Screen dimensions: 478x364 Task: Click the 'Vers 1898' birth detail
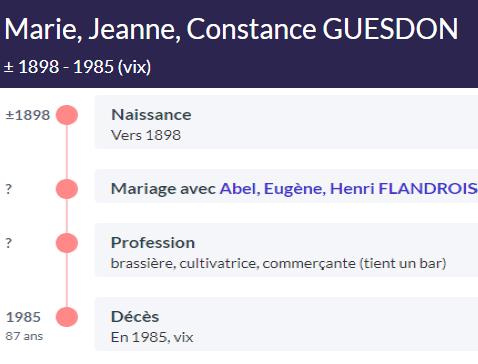[146, 135]
